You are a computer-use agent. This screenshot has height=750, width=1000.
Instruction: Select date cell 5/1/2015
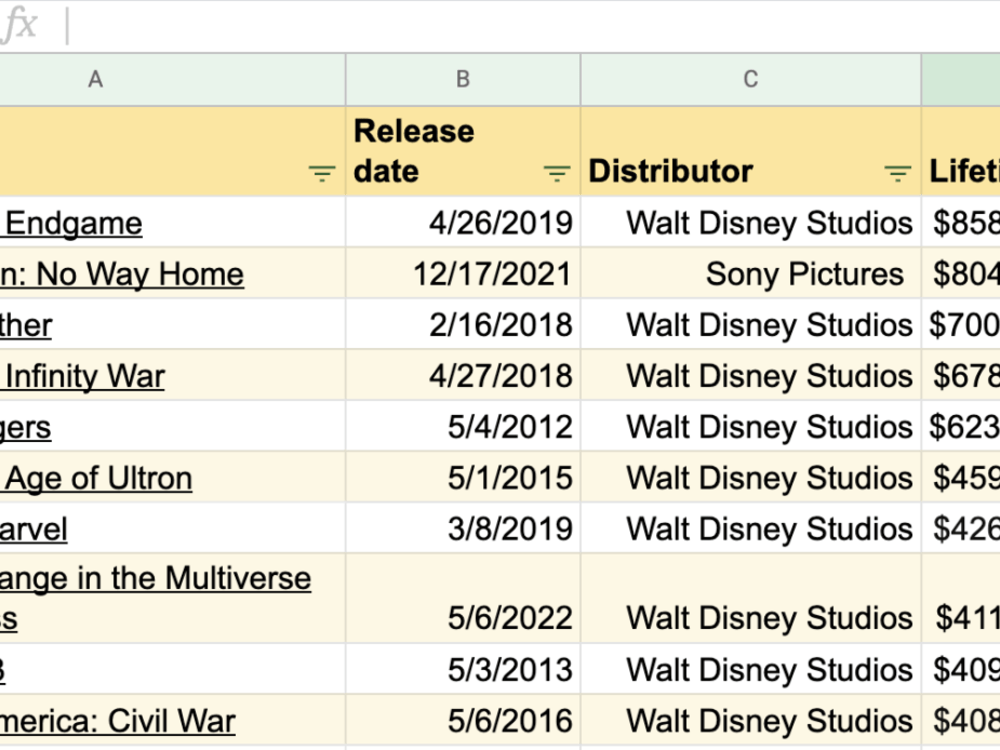tap(463, 477)
